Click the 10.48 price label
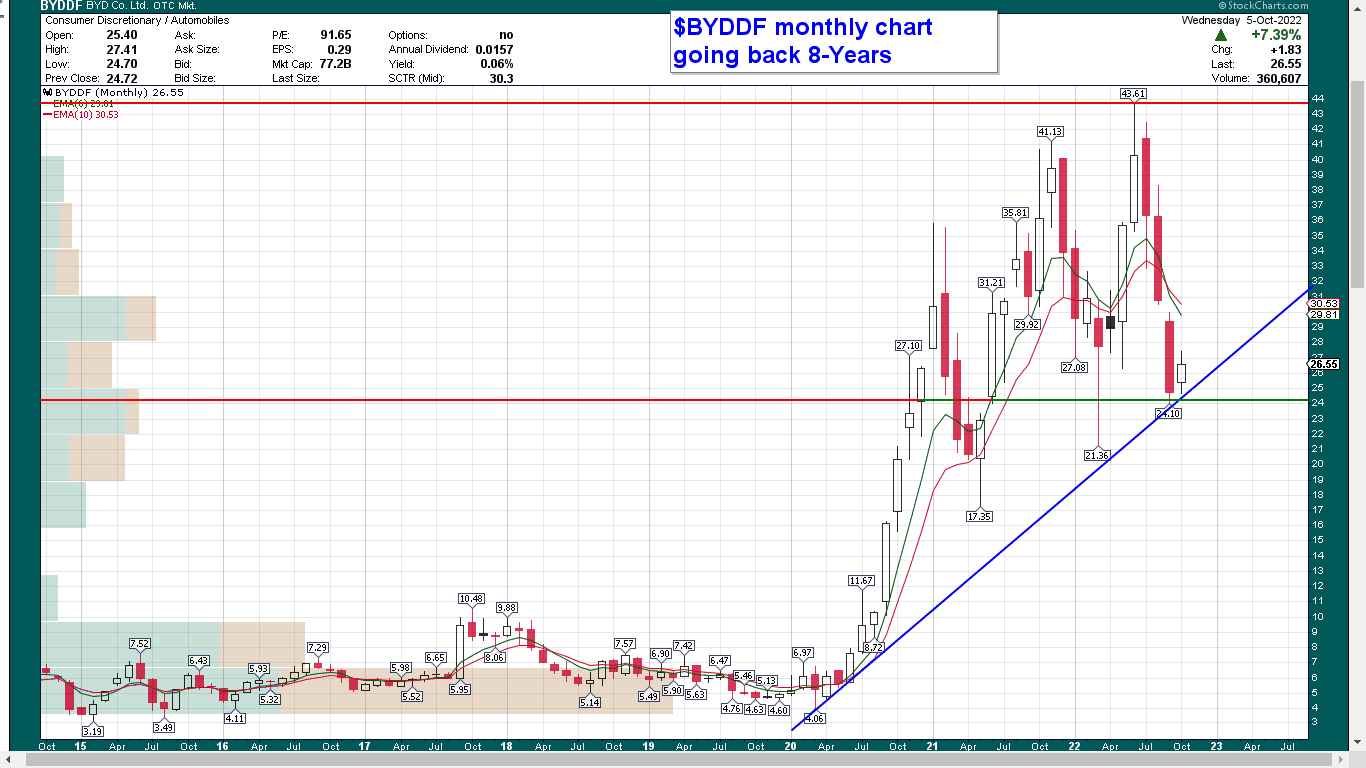The image size is (1366, 768). (471, 598)
